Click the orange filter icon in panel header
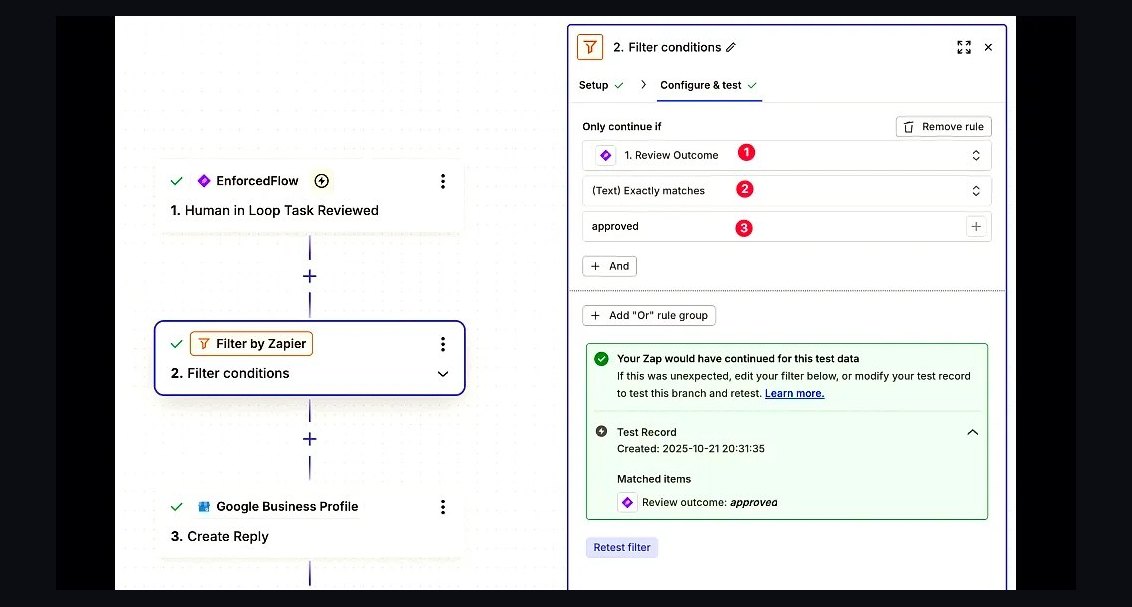This screenshot has width=1132, height=607. (590, 48)
